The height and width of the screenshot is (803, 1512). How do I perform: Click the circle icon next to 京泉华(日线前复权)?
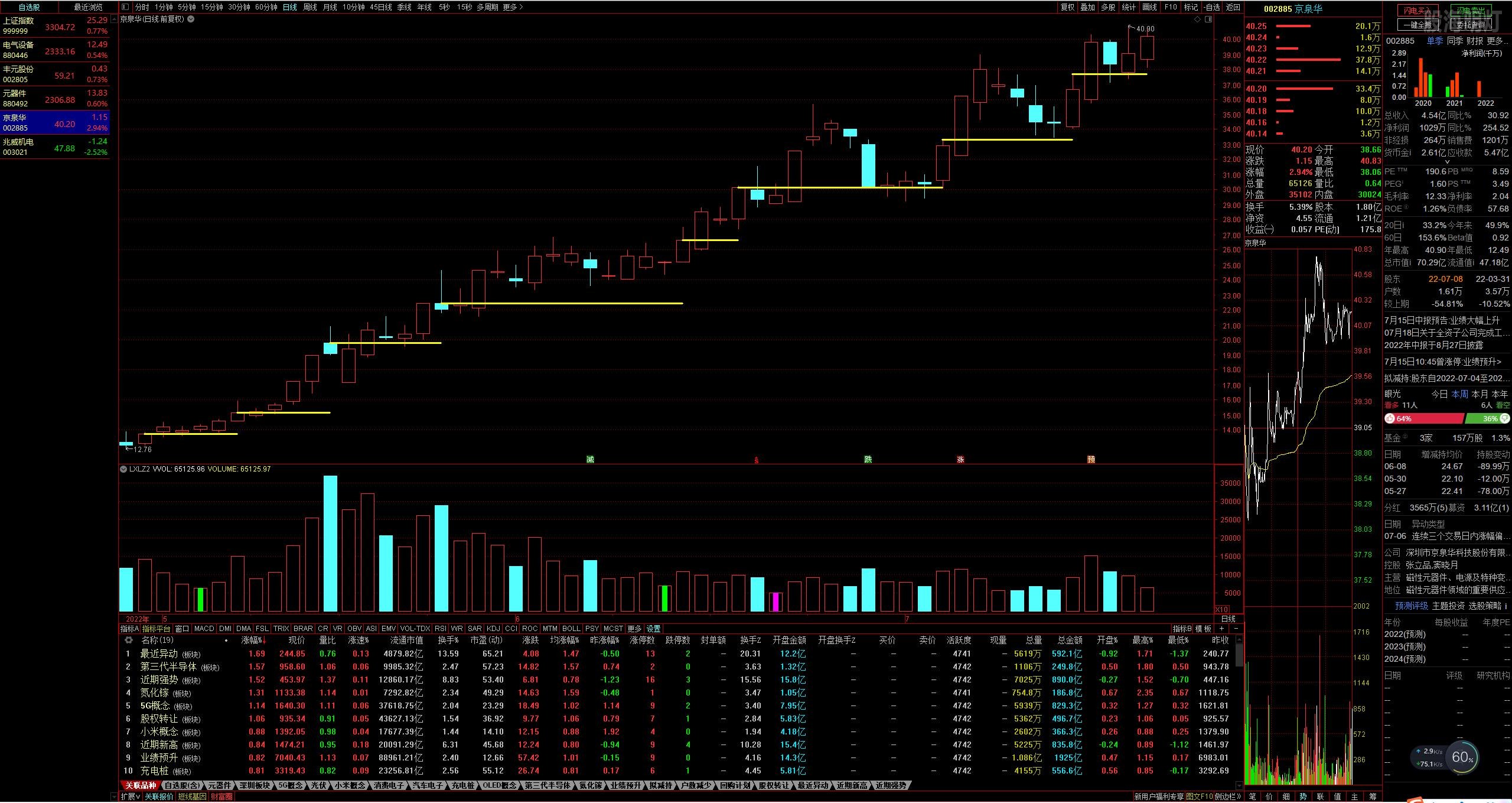[191, 19]
